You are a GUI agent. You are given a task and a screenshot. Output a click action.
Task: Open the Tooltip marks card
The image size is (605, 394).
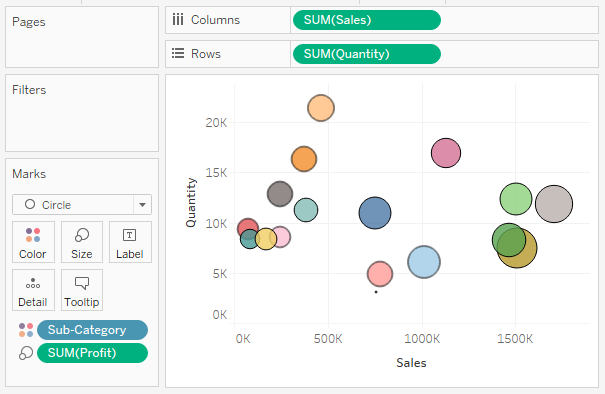click(82, 290)
